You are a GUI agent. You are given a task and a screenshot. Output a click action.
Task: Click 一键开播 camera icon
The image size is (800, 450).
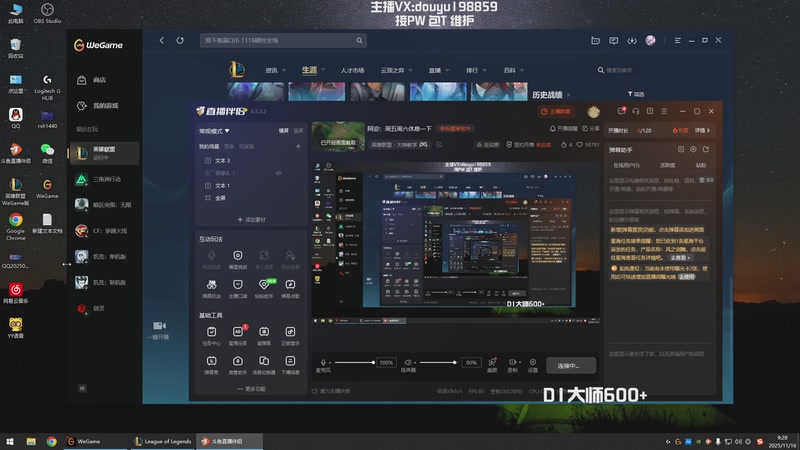(159, 326)
